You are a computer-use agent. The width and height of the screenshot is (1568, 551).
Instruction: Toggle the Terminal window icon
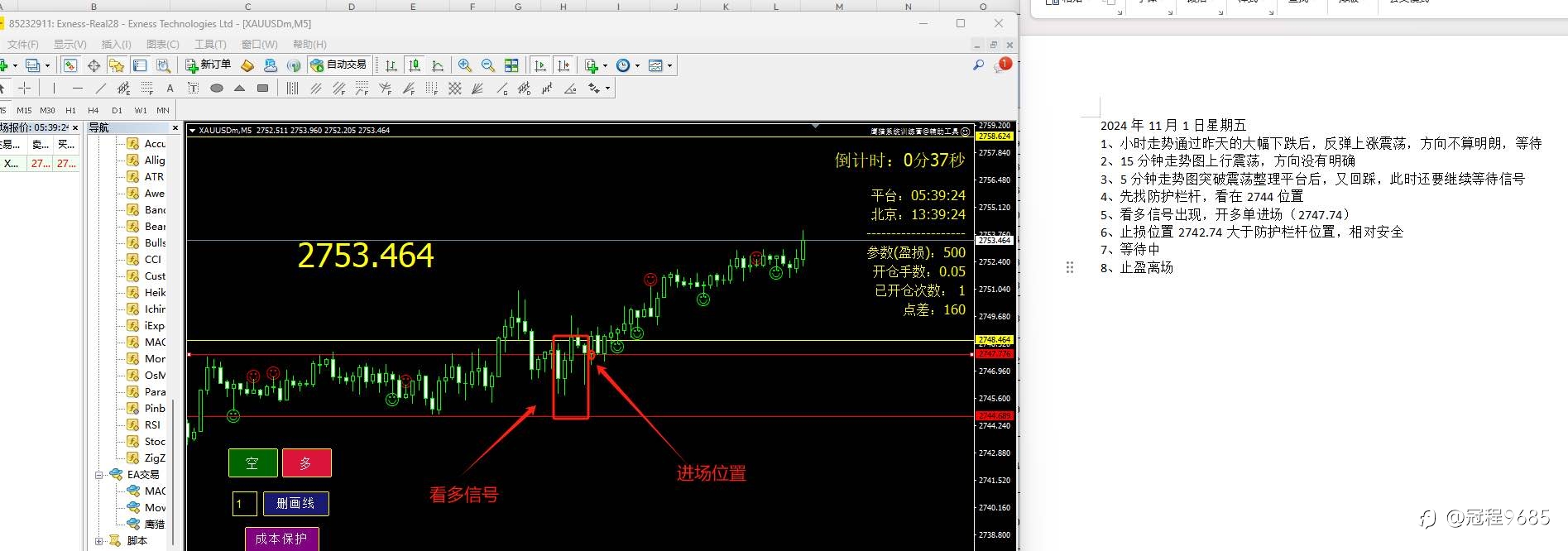coord(140,65)
